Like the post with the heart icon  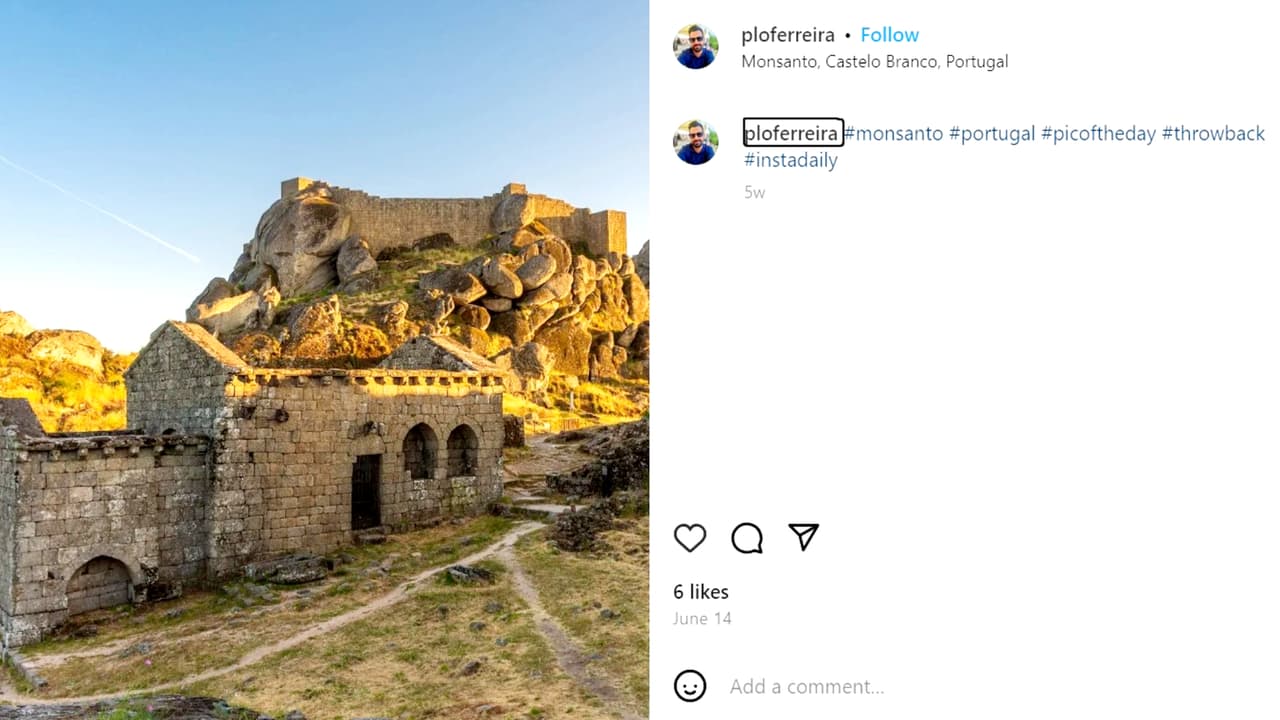[x=690, y=538]
